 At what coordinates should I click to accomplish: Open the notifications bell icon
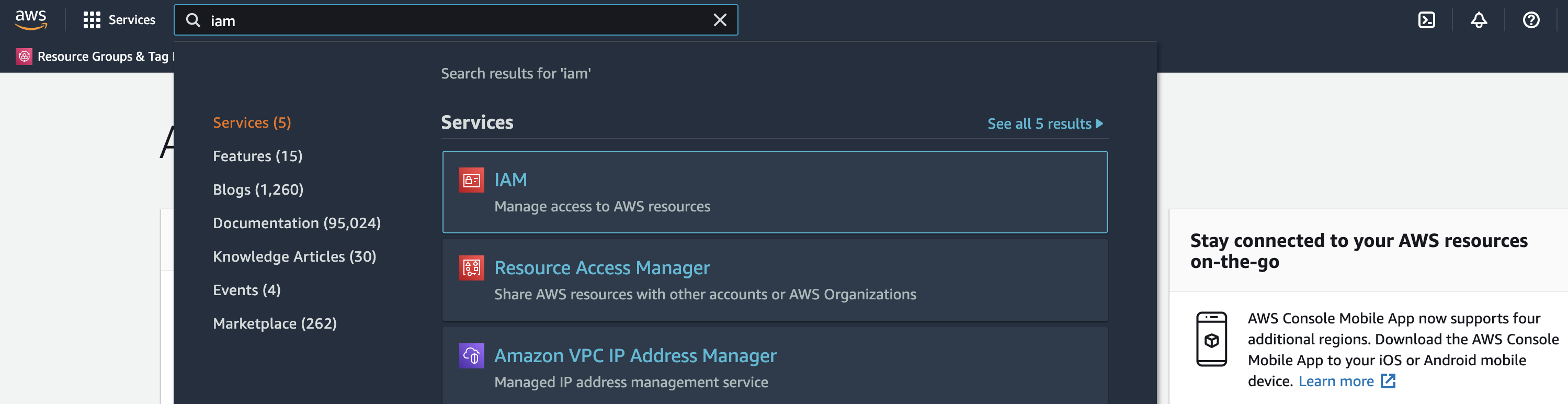pos(1479,20)
